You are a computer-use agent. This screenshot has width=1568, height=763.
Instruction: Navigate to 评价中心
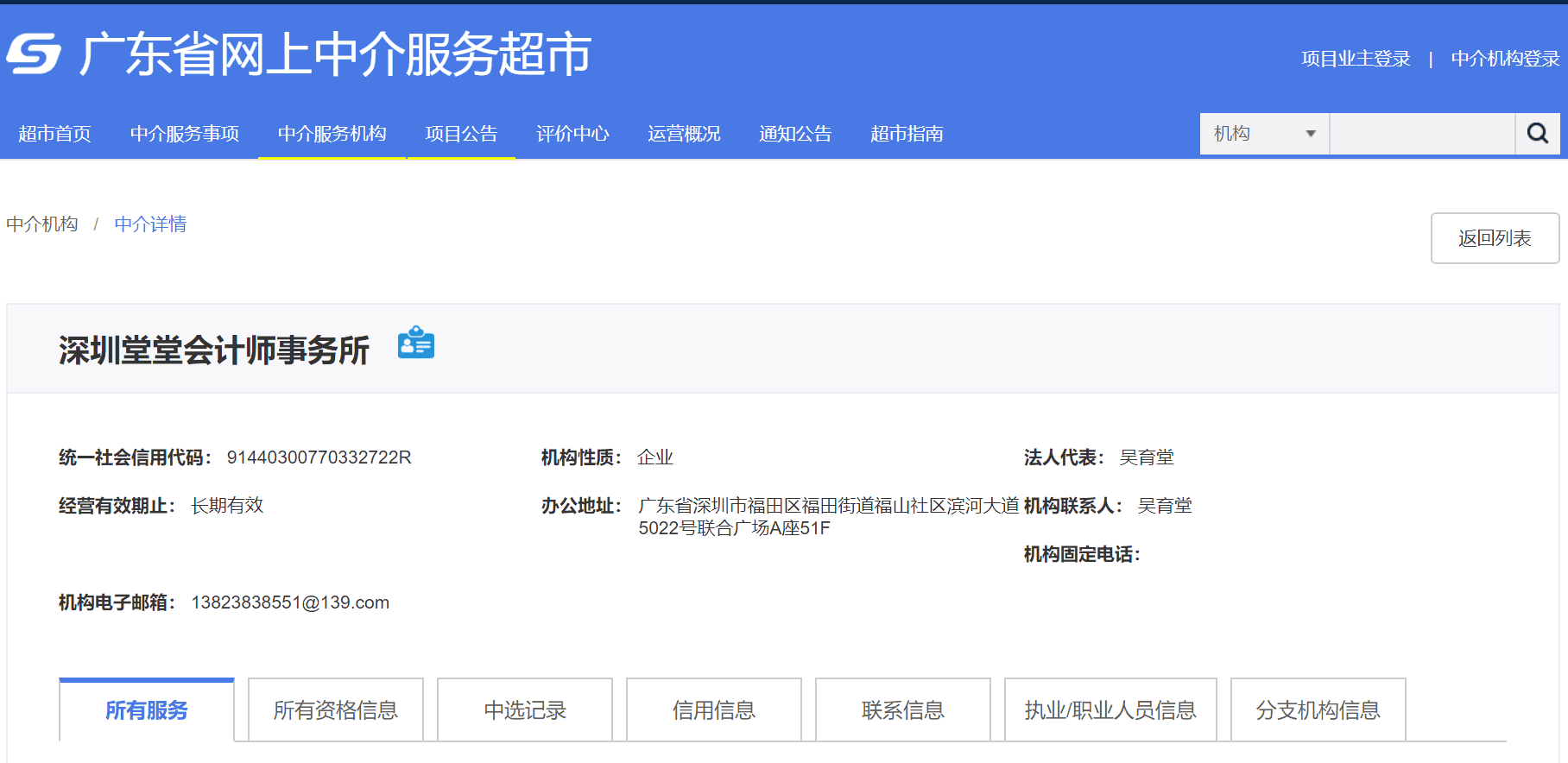(572, 134)
